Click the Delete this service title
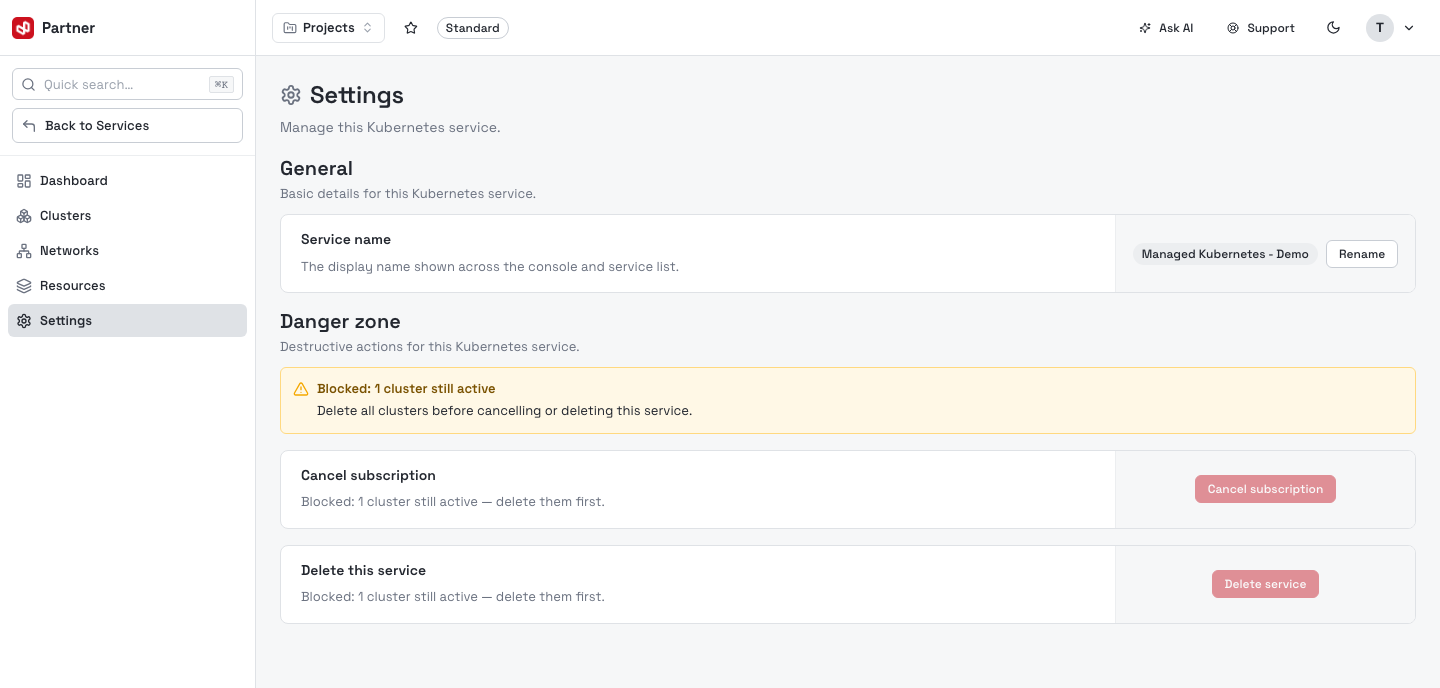This screenshot has width=1440, height=688. tap(363, 571)
